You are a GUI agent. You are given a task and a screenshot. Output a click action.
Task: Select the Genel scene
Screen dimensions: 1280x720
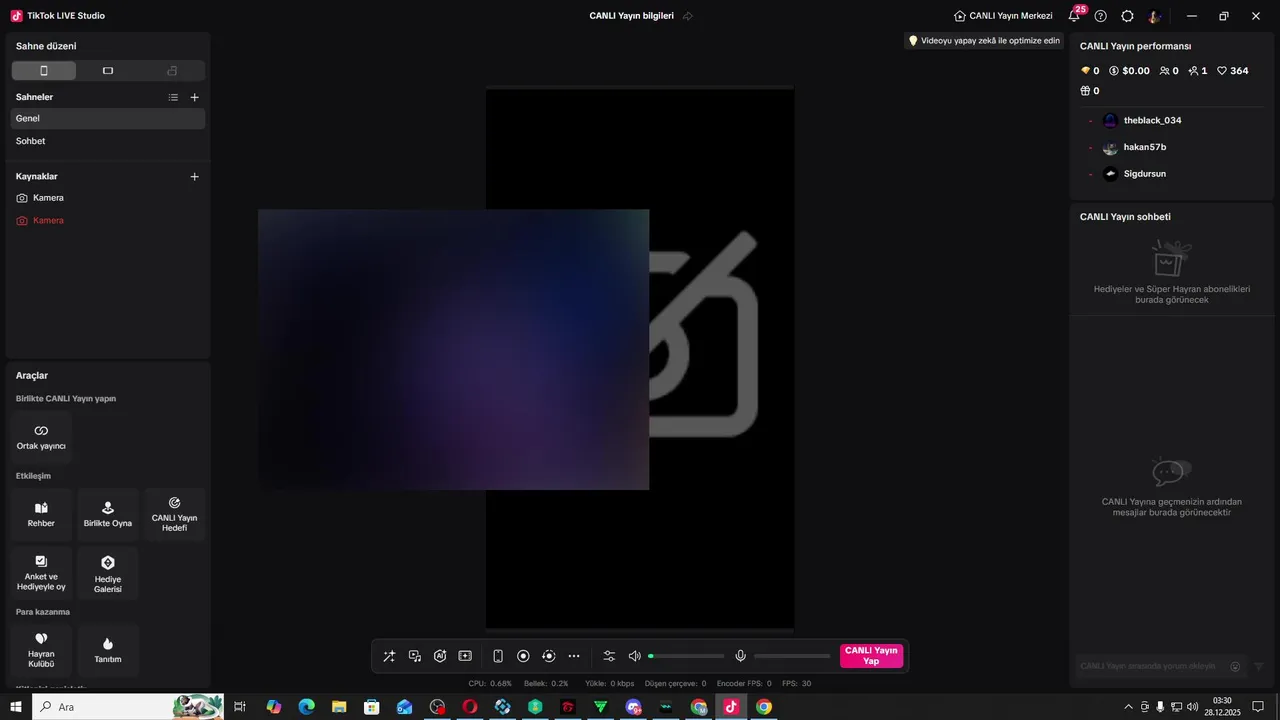[108, 119]
